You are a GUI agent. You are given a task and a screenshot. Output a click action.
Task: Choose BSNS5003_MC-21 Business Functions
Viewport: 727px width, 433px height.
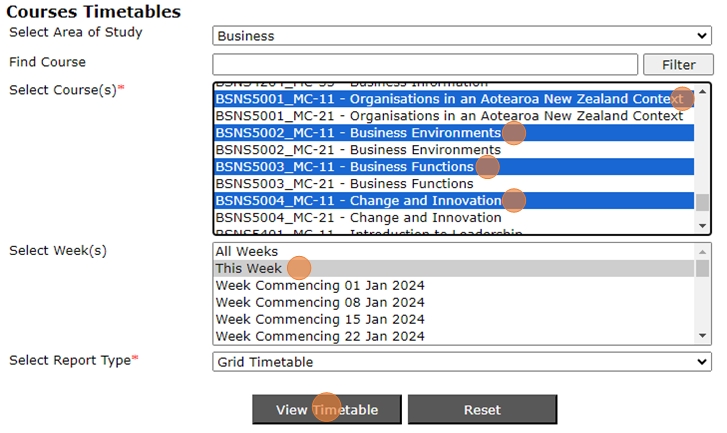(x=344, y=184)
